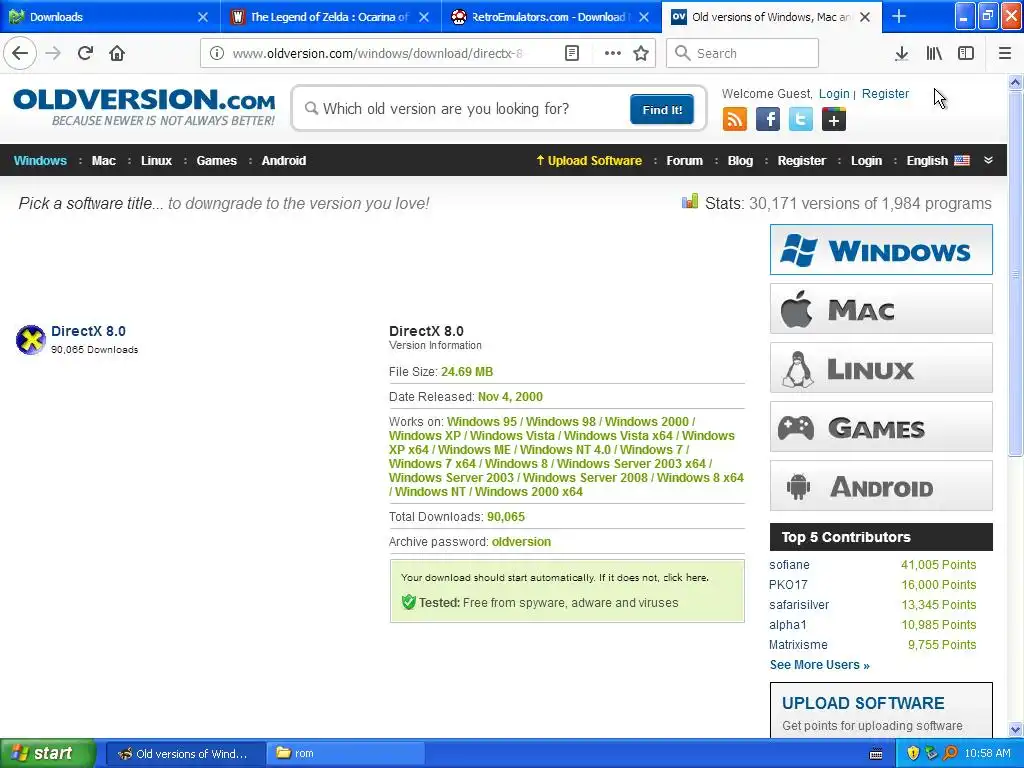Open the Windows category banner

[x=881, y=249]
